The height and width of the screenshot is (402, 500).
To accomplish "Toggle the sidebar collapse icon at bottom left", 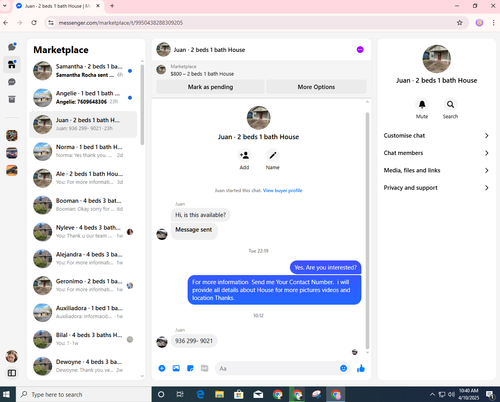I will [x=12, y=373].
